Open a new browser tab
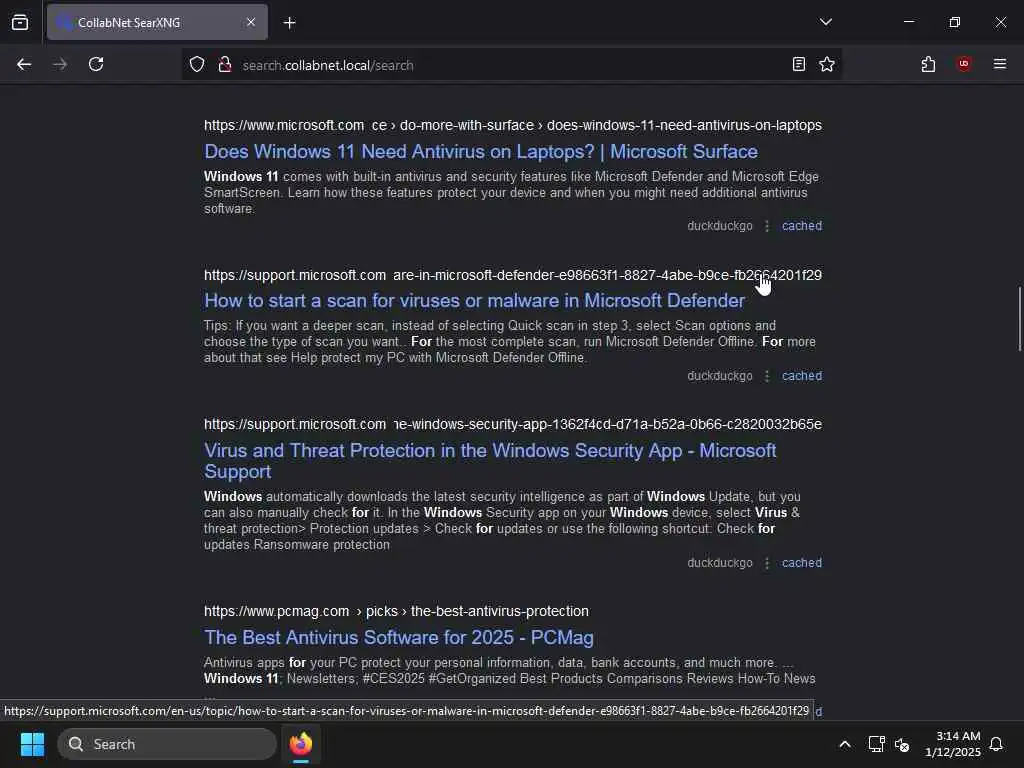This screenshot has height=768, width=1024. pos(289,23)
